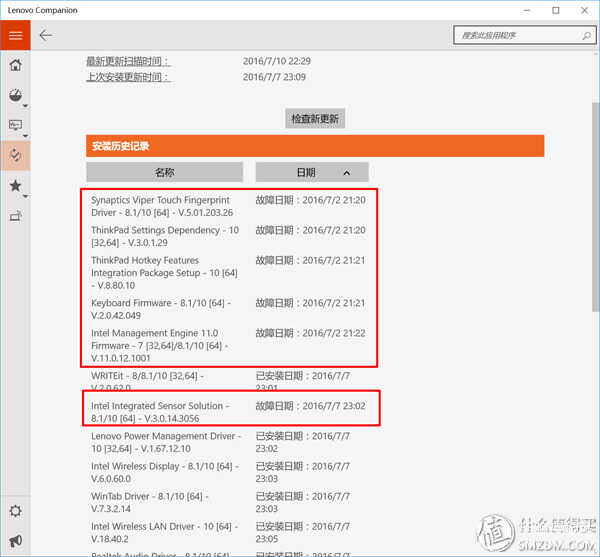Click the failure date 2016/7/7 23:02
The image size is (600, 557).
pos(310,406)
